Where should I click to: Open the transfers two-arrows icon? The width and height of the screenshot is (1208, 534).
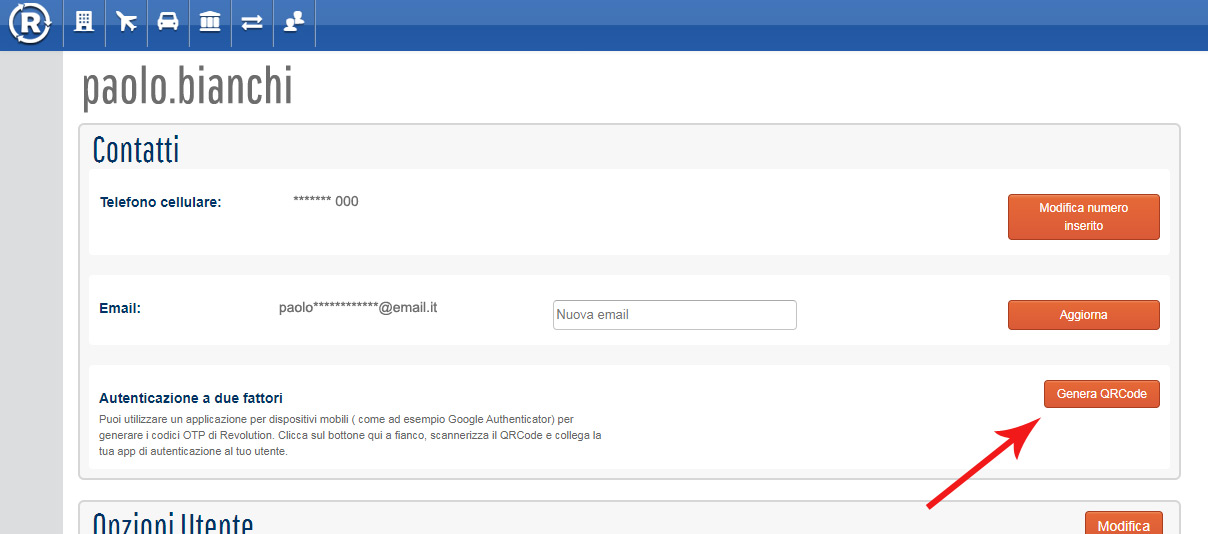pos(252,22)
